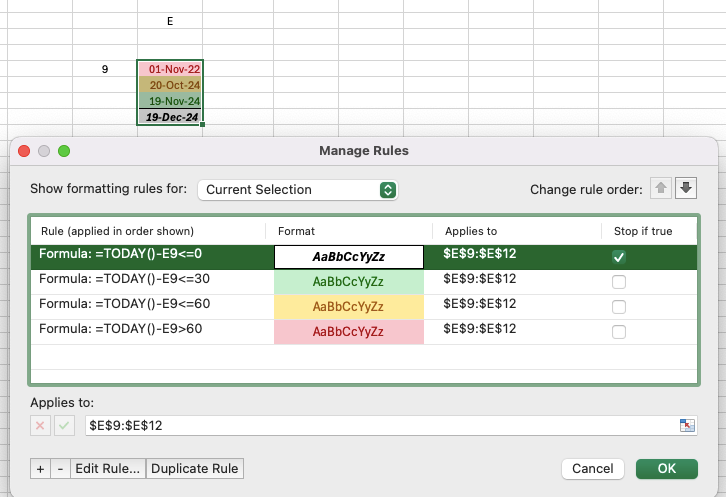Uncheck Stop if true for TODAY()-E9<=0 rule
Screen dimensions: 726x497
point(619,257)
